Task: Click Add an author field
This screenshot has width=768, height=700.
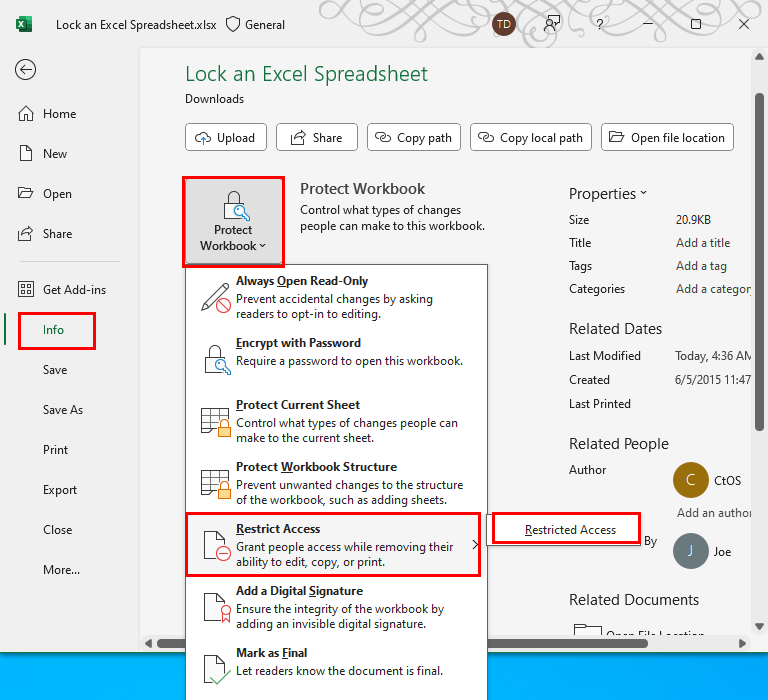Action: click(714, 512)
